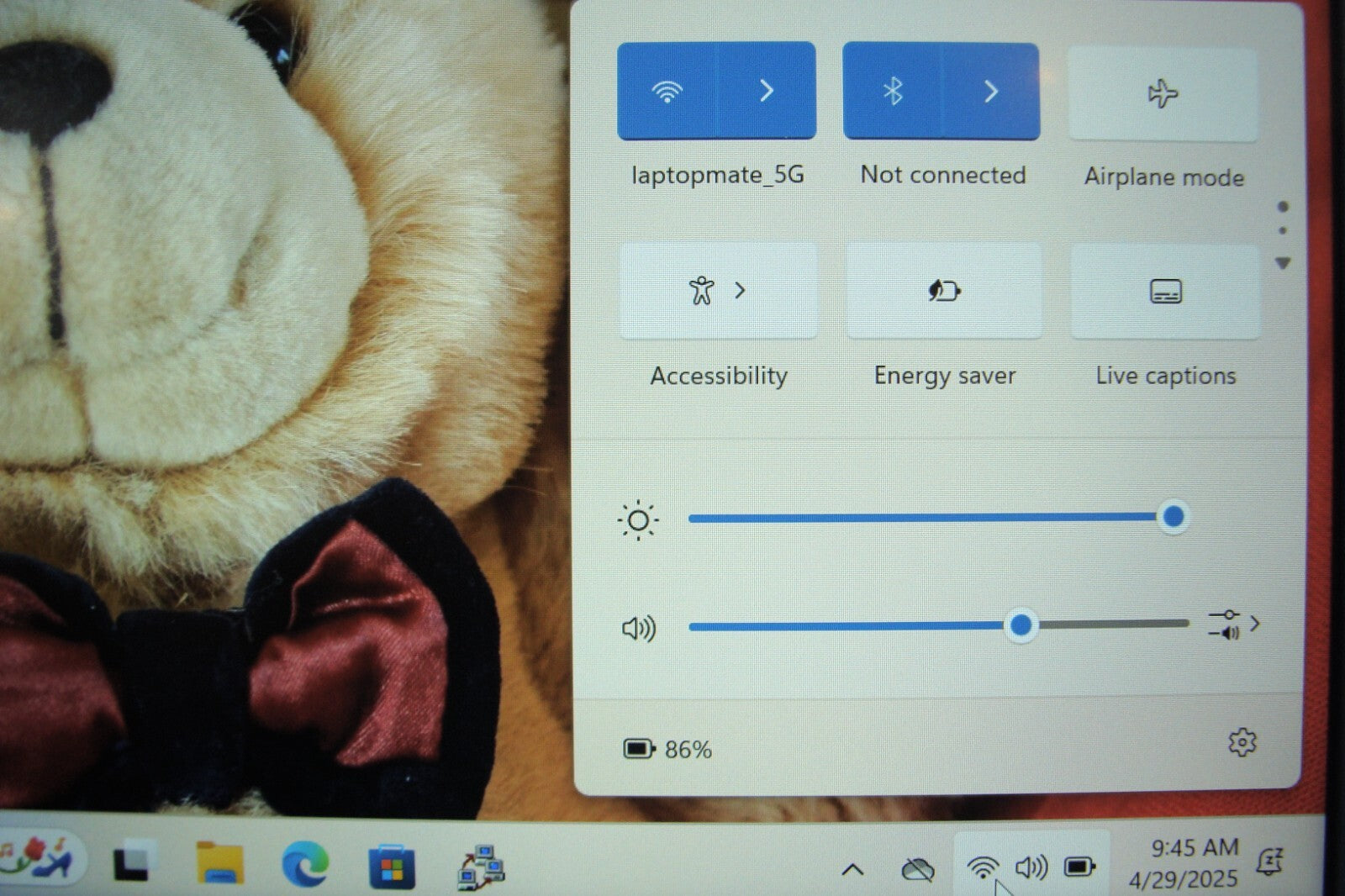
Task: Toggle Wi-Fi off in quick settings
Action: point(667,91)
